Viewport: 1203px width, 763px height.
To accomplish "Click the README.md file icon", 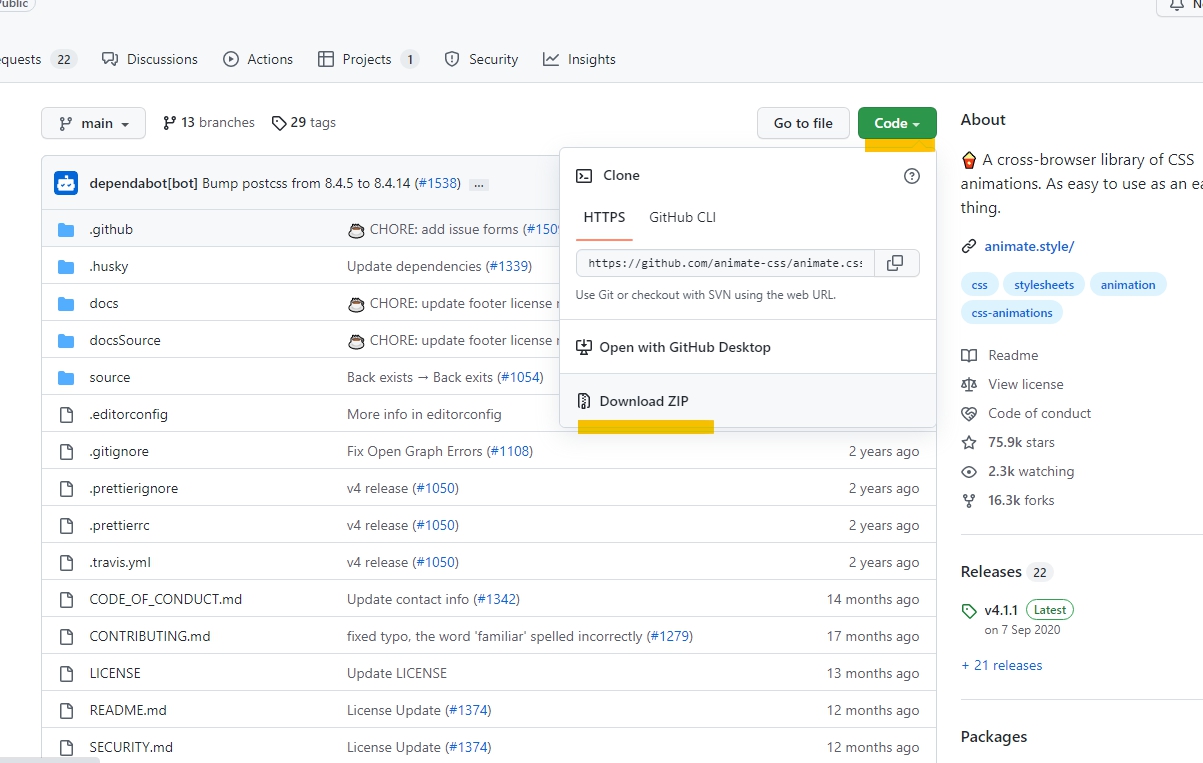I will coord(66,710).
